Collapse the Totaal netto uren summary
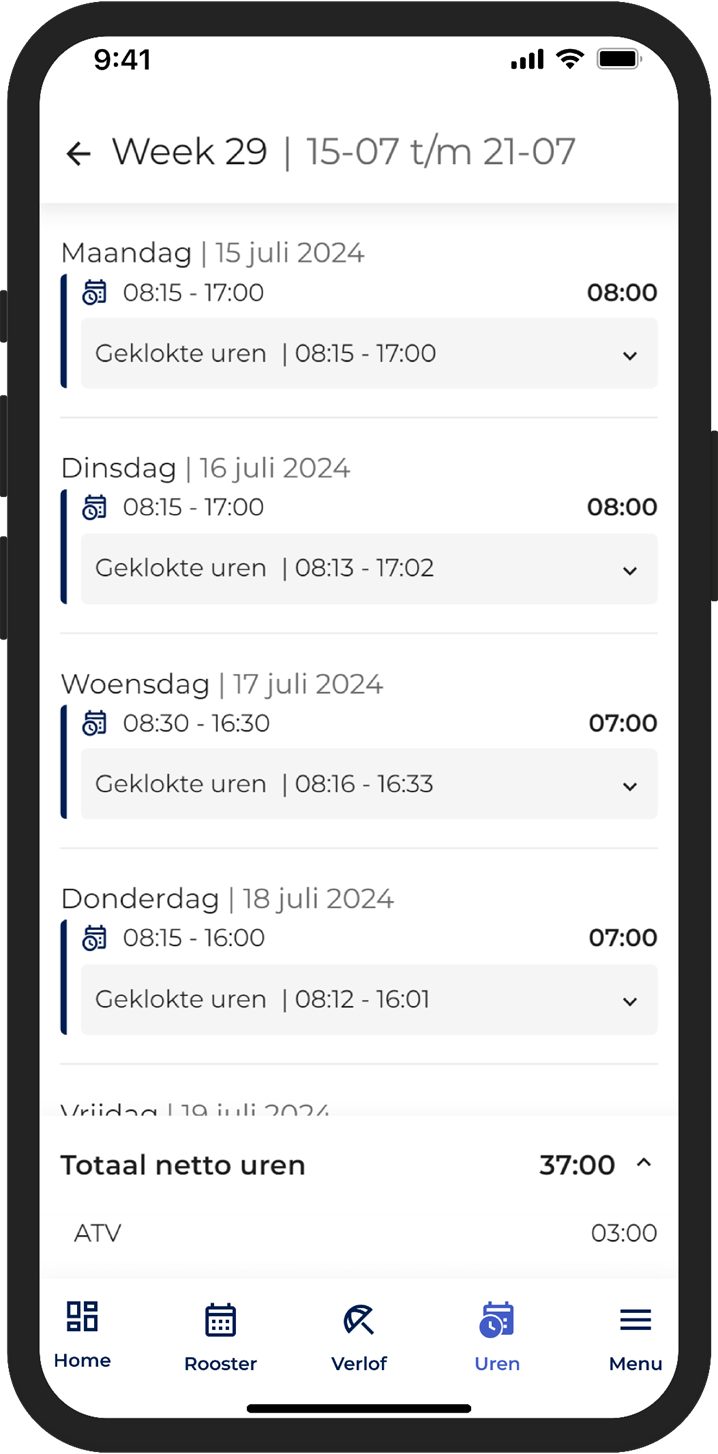 click(x=644, y=1163)
